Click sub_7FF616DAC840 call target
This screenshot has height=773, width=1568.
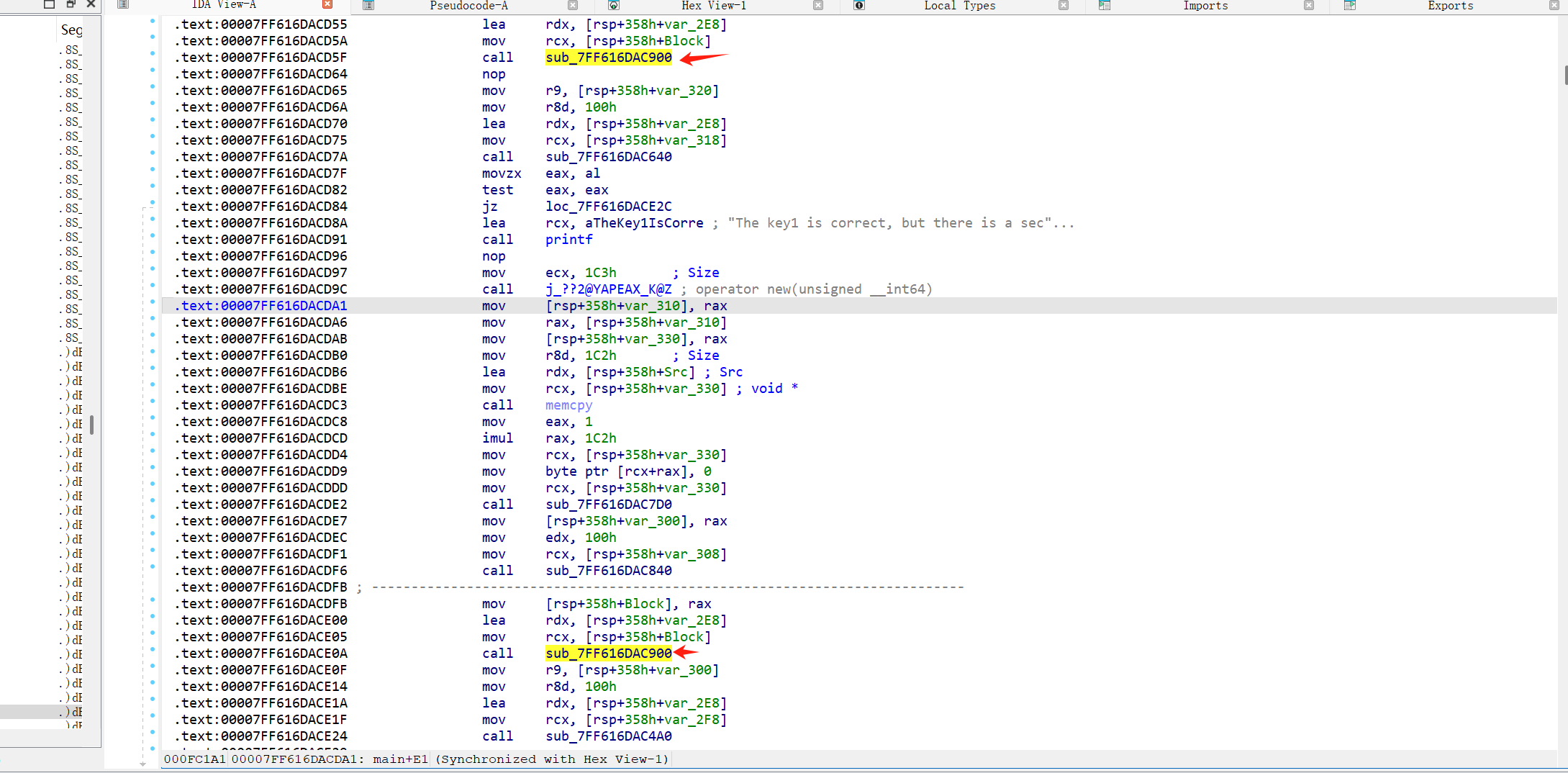coord(609,571)
